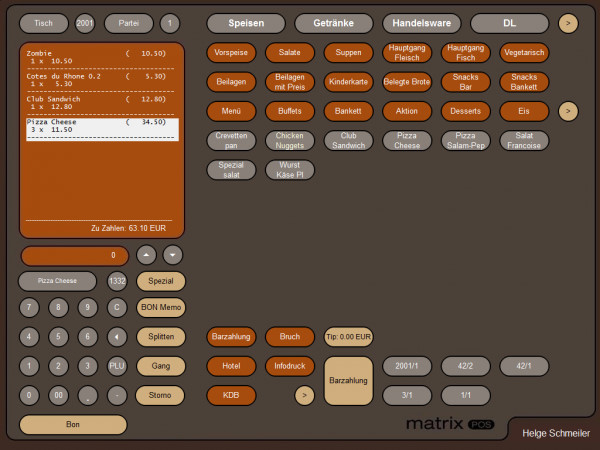Tap keypad digit 6
Screen dimensions: 600x450
88,337
